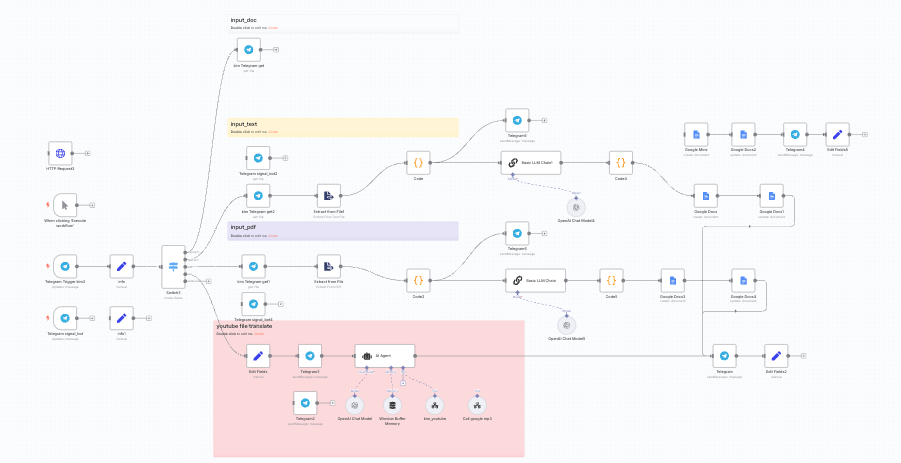Click the Google Docs1 update node
This screenshot has width=901, height=463.
click(x=770, y=196)
